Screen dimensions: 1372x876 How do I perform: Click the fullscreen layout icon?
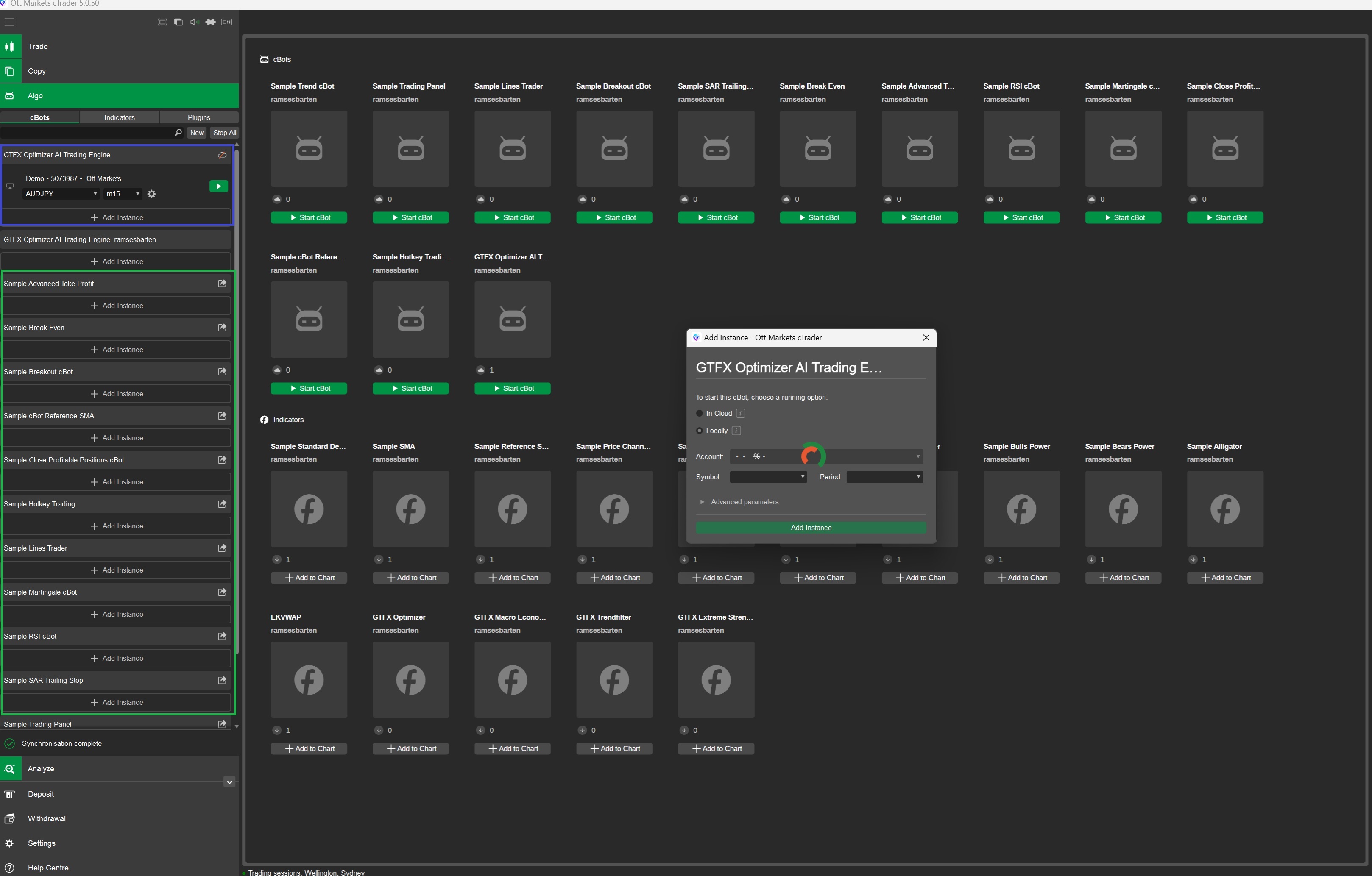click(x=162, y=22)
